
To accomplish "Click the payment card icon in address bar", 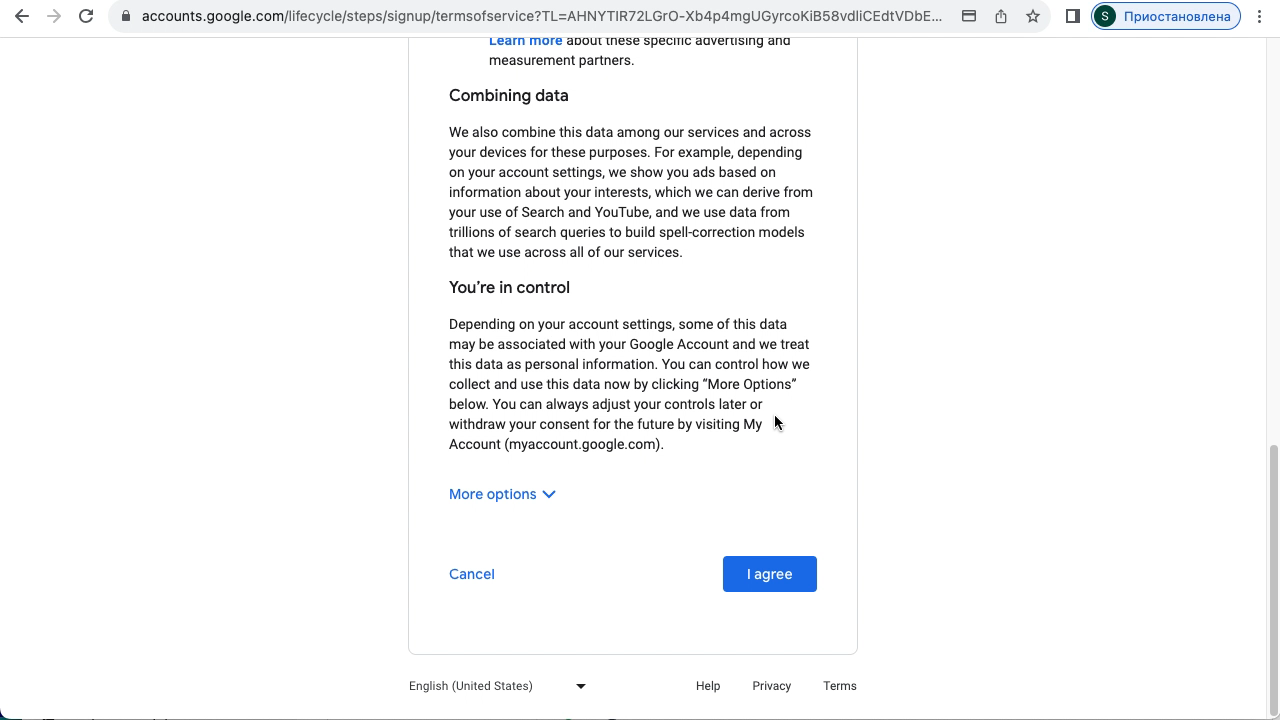I will click(x=969, y=16).
